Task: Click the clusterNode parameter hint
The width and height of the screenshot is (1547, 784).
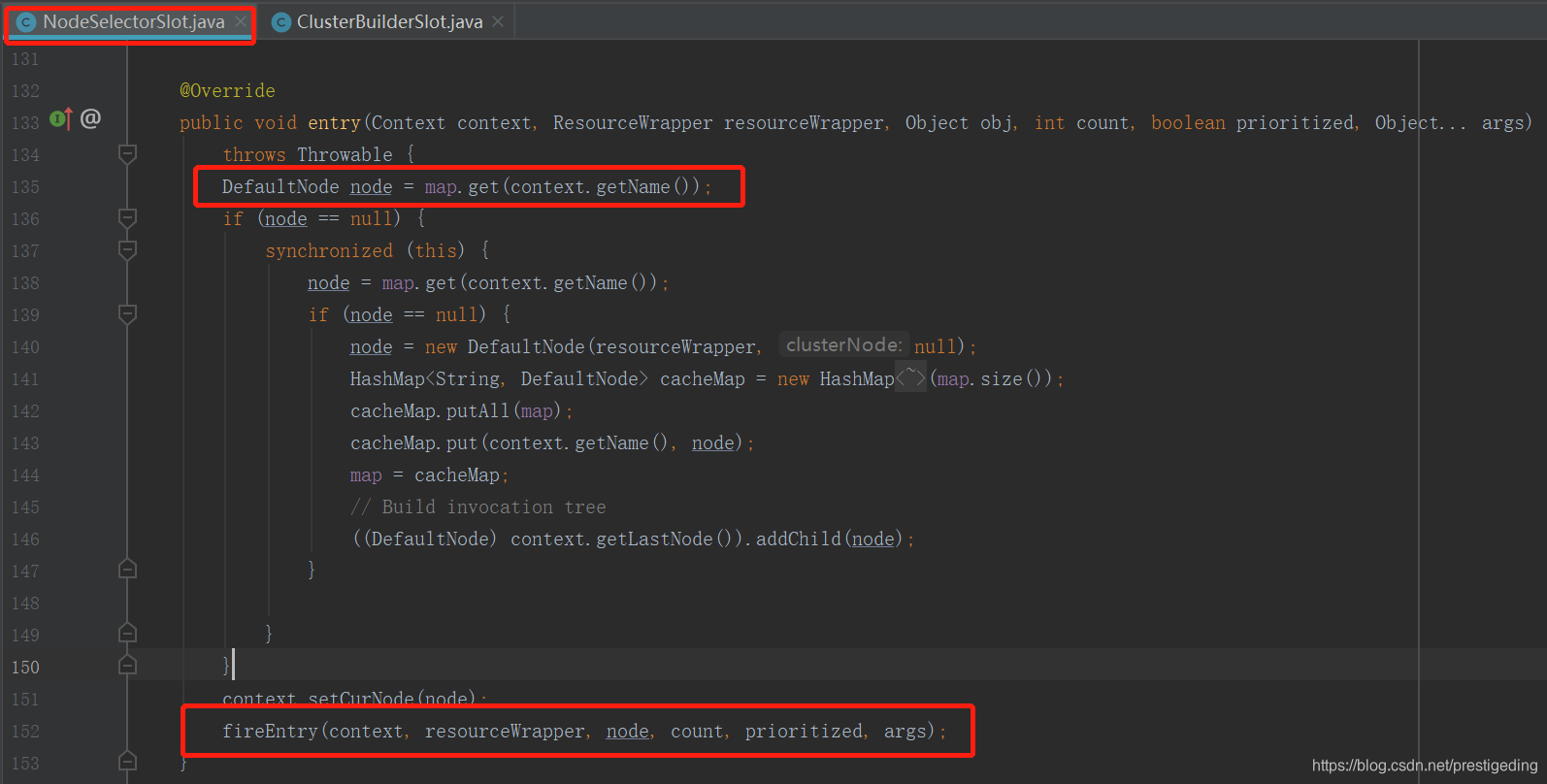Action: coord(843,344)
